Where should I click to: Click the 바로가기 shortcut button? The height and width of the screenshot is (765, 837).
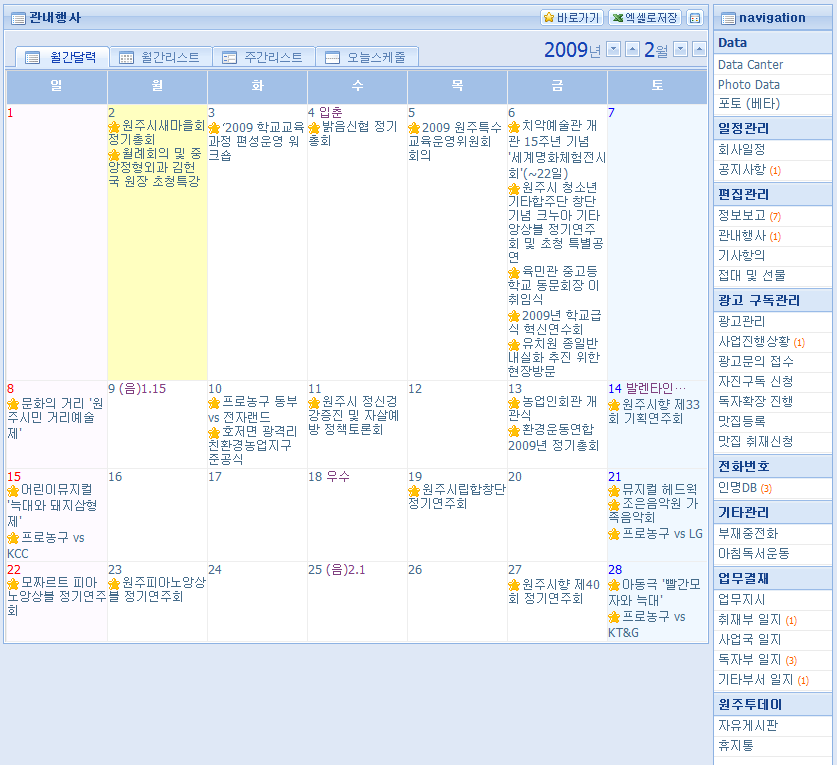(x=572, y=18)
